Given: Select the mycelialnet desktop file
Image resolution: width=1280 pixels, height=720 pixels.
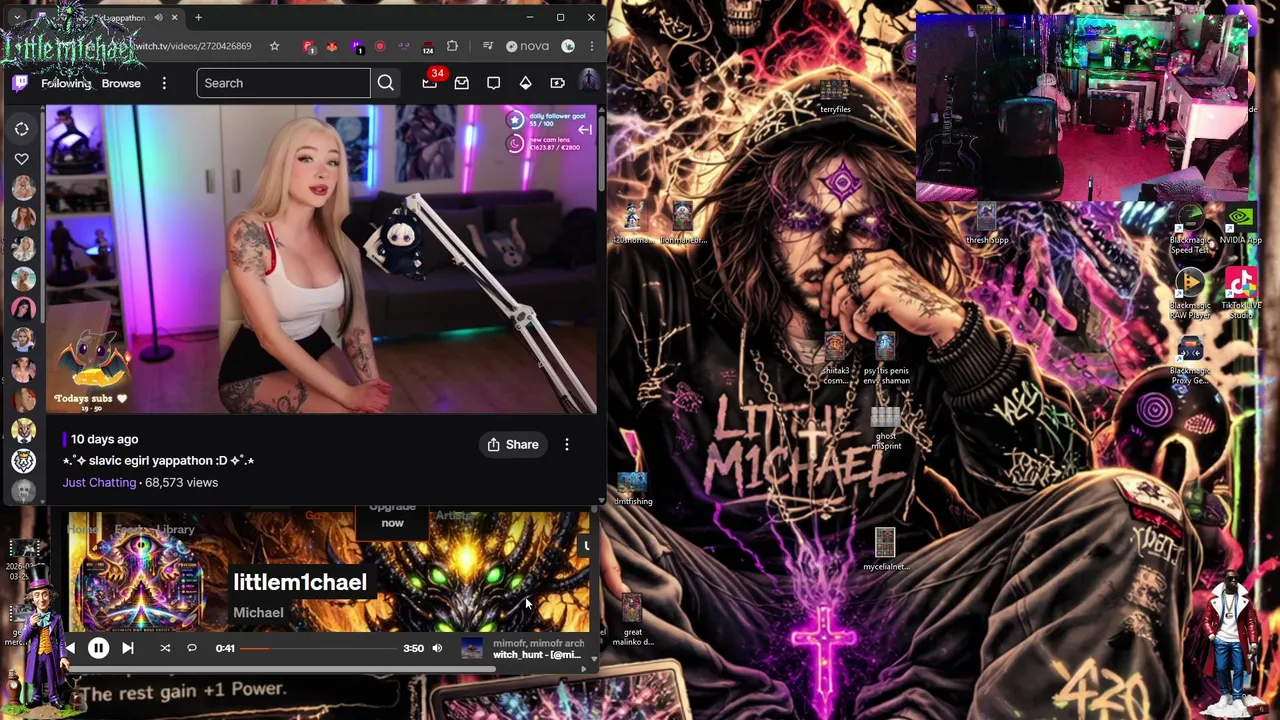Looking at the screenshot, I should (885, 549).
